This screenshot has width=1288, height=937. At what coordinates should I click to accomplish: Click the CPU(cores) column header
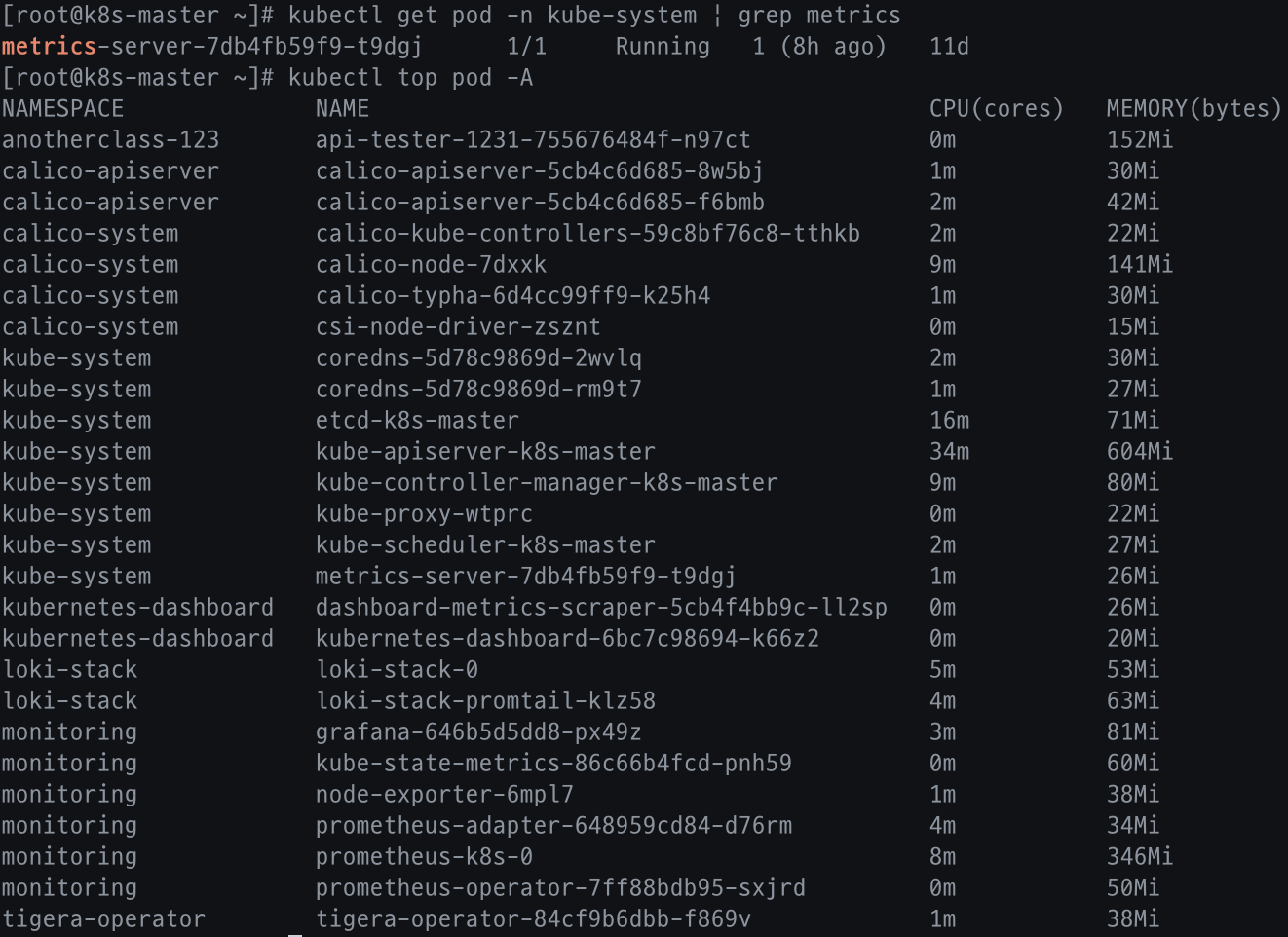[996, 108]
